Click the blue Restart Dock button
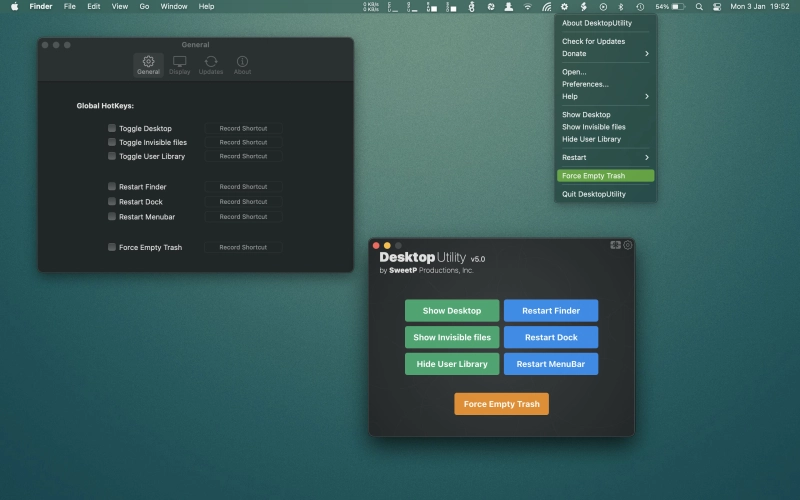Viewport: 800px width, 500px height. [x=551, y=337]
